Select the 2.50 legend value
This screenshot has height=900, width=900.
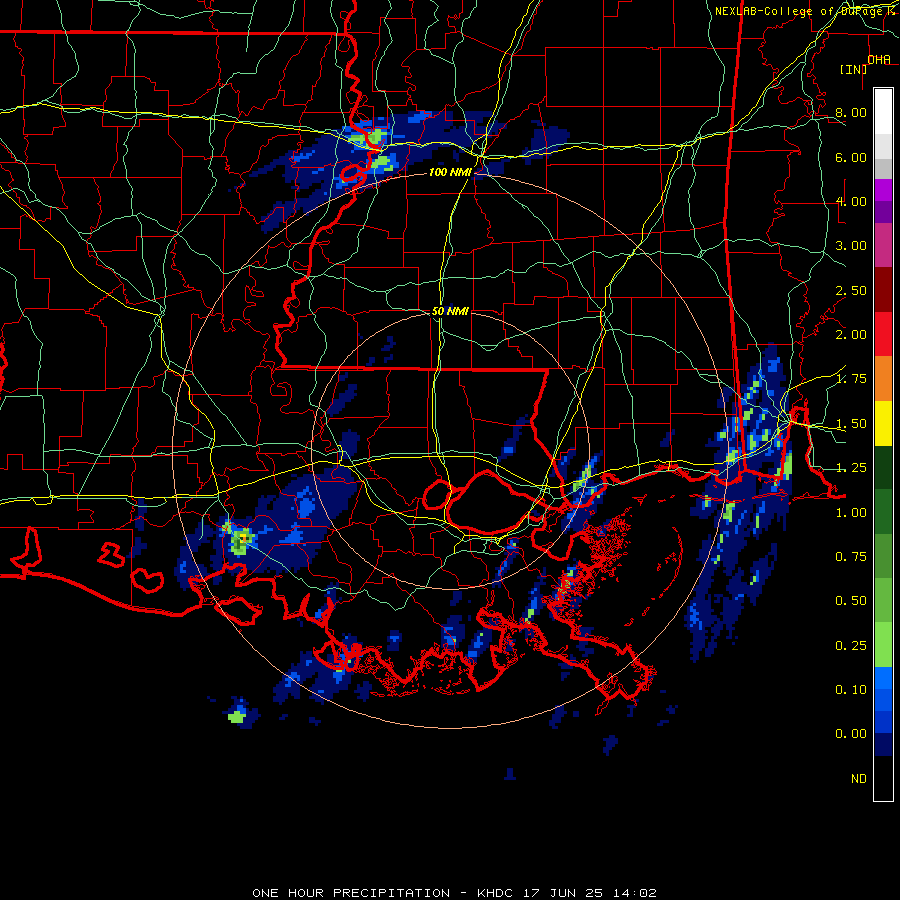pos(851,290)
